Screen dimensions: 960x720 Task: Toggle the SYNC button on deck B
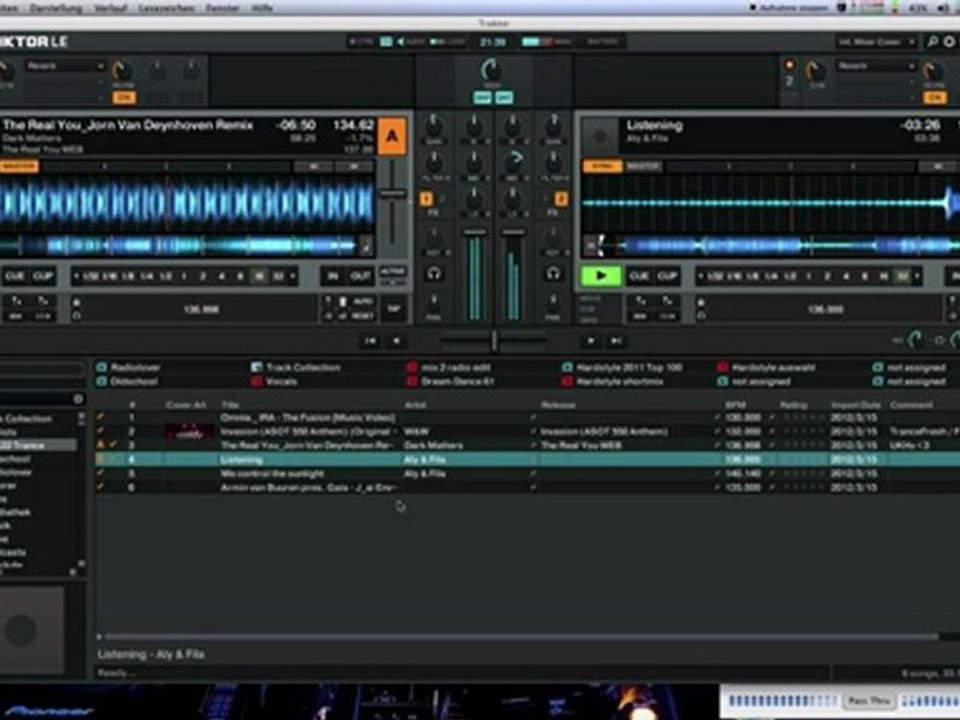602,166
